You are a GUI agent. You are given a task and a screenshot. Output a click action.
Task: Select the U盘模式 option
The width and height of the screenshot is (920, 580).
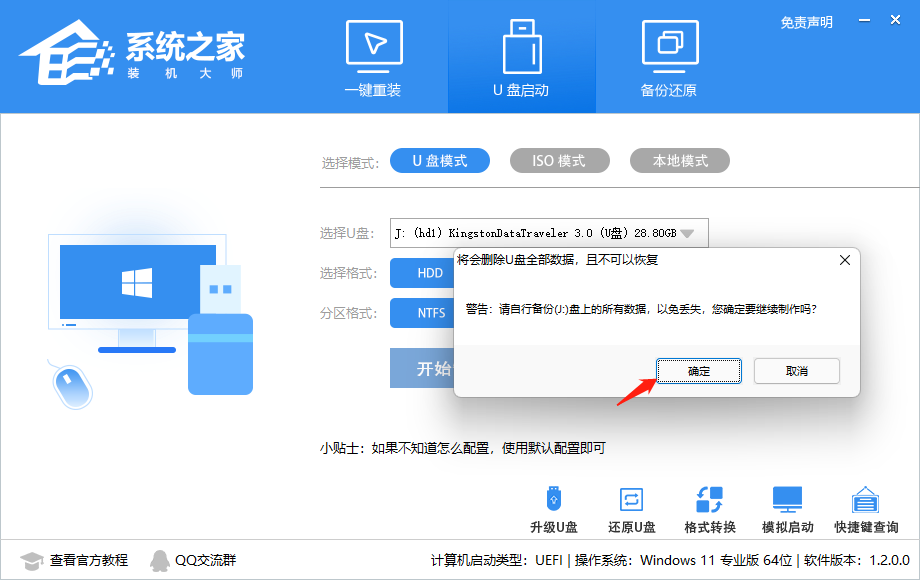440,160
